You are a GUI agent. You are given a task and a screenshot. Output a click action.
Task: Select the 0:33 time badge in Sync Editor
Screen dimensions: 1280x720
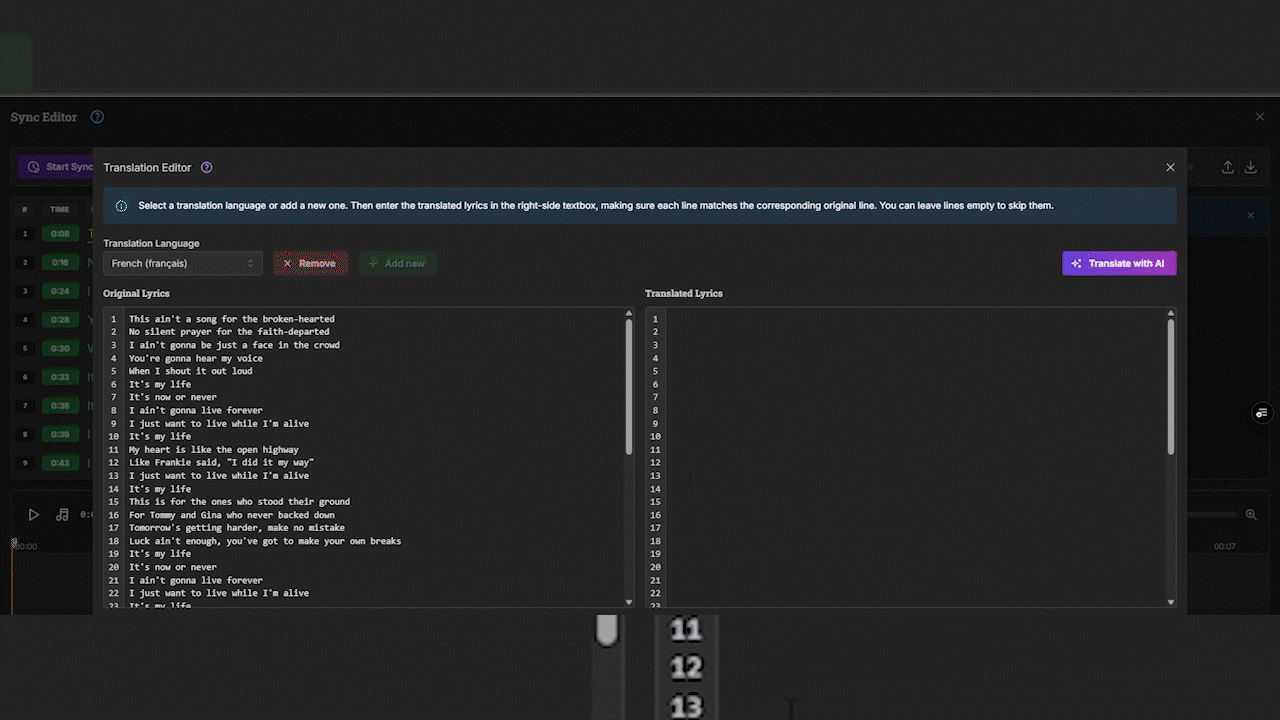[60, 377]
